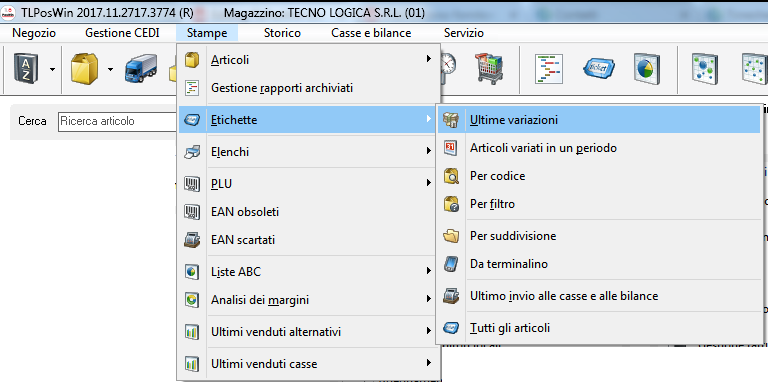The height and width of the screenshot is (382, 768).
Task: Choose Per codice label printing
Action: (x=600, y=176)
